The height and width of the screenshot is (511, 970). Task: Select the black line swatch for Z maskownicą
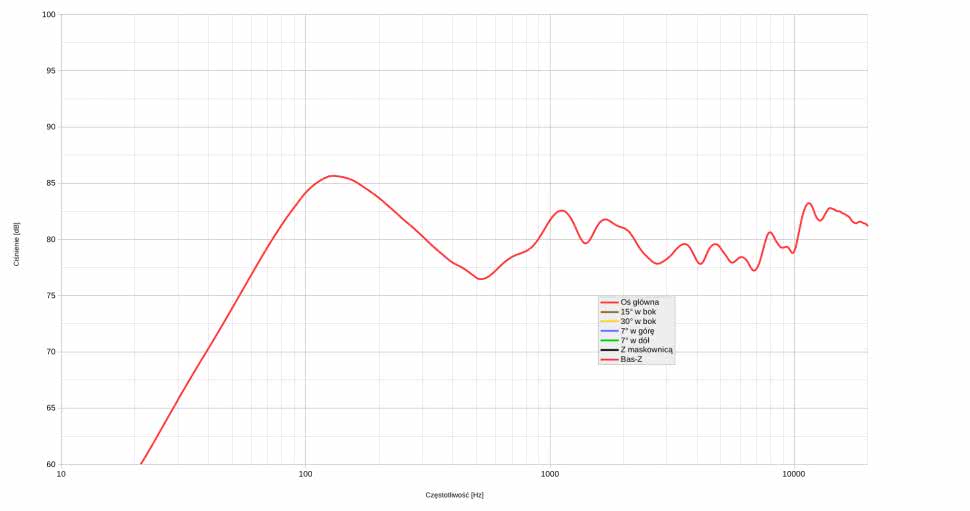[609, 350]
